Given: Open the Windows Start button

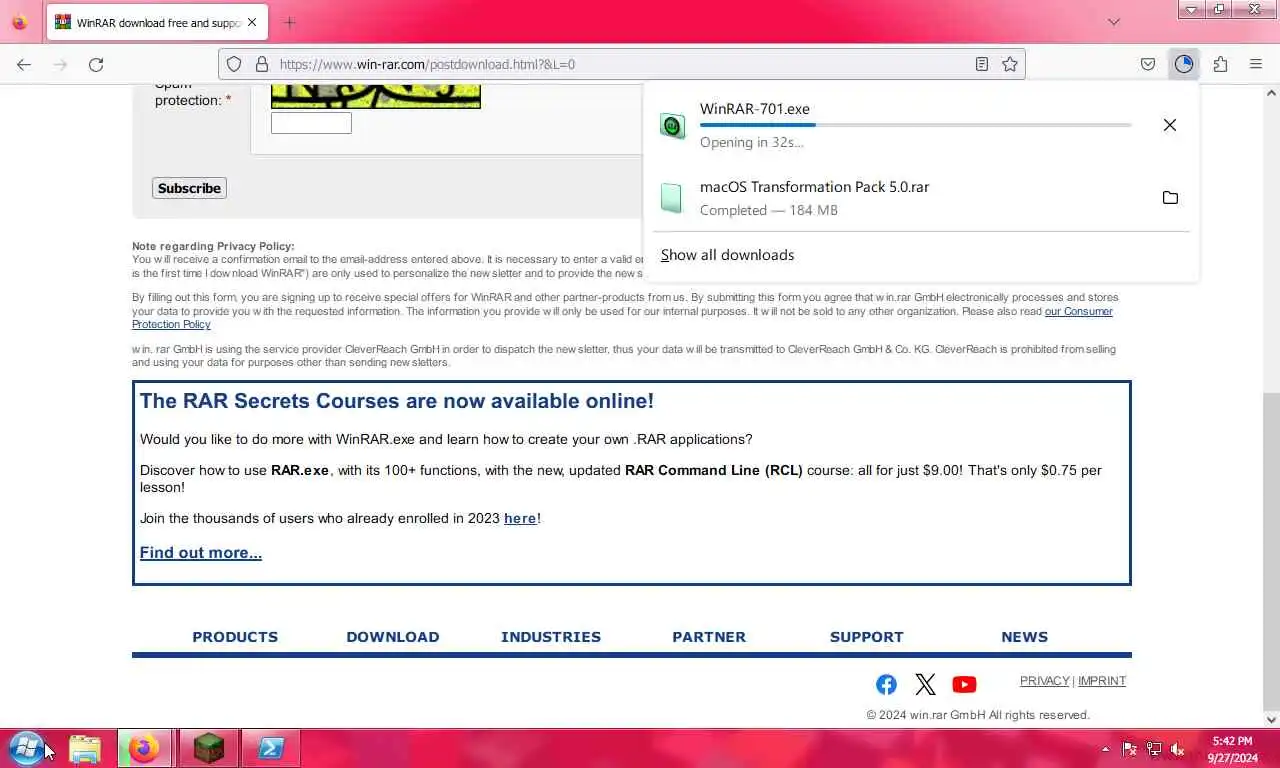Looking at the screenshot, I should coord(26,748).
